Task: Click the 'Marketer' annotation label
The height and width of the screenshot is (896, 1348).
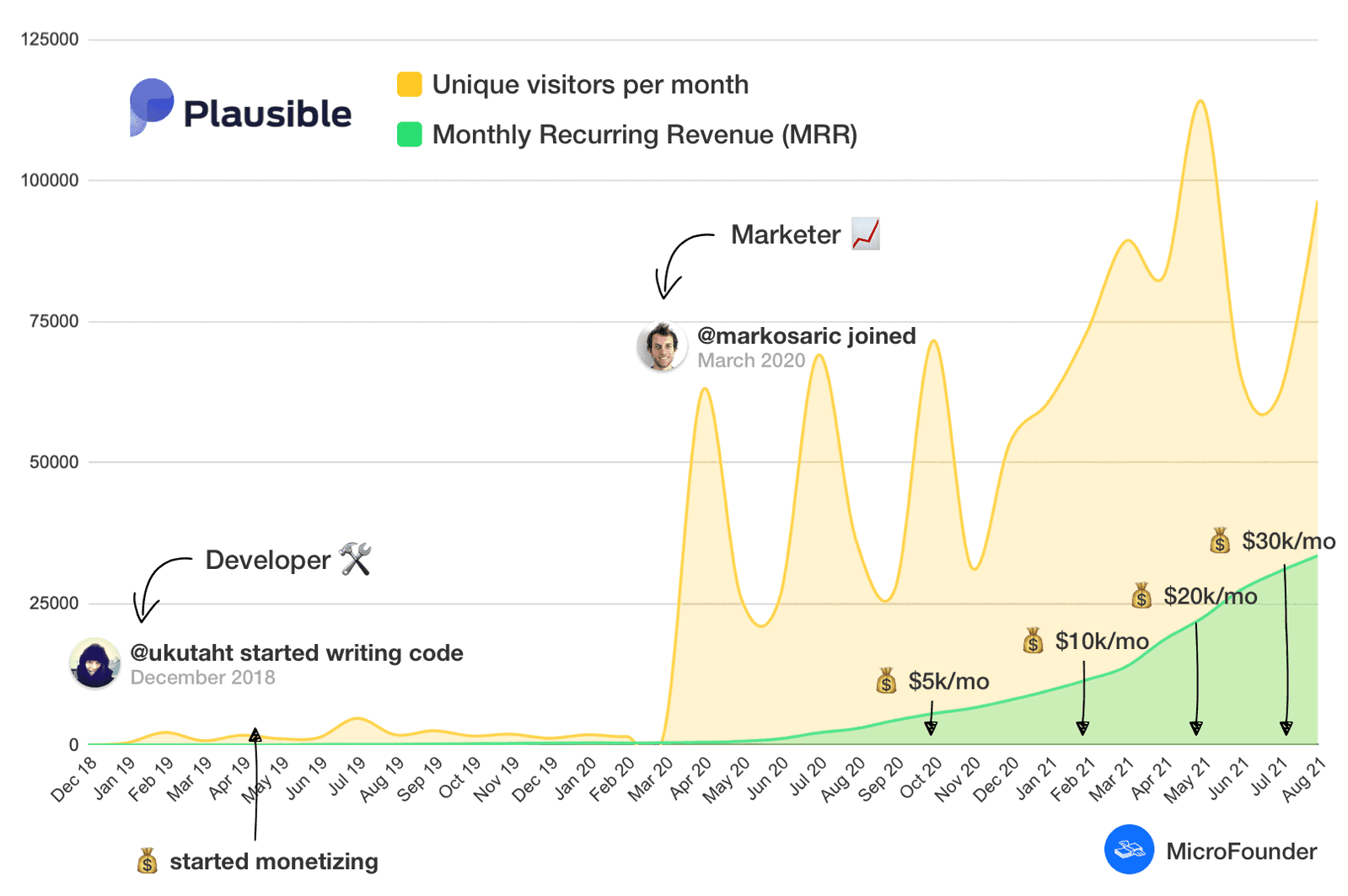Action: pyautogui.click(x=786, y=234)
